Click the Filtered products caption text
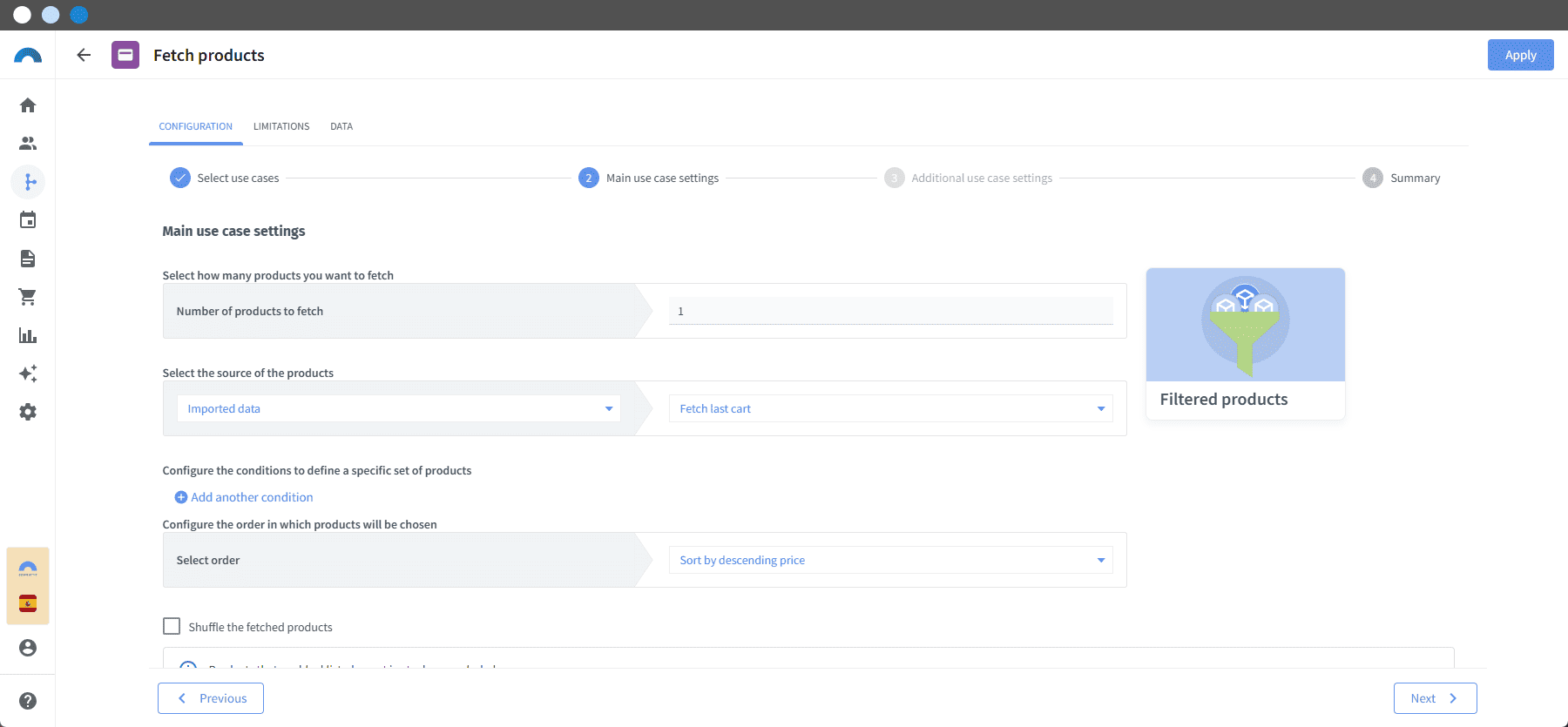The image size is (1568, 727). 1224,400
